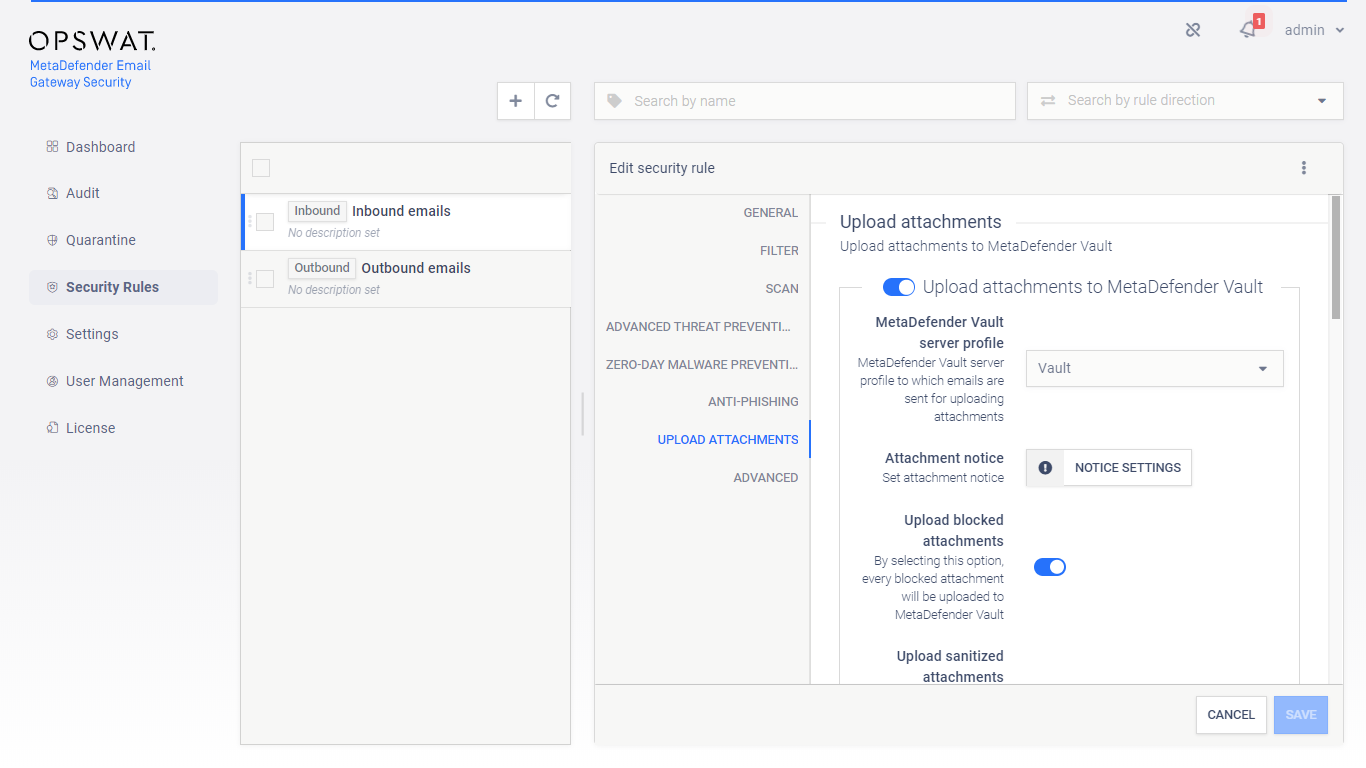Click the MetaDefender Email Gateway Security title

click(x=90, y=74)
